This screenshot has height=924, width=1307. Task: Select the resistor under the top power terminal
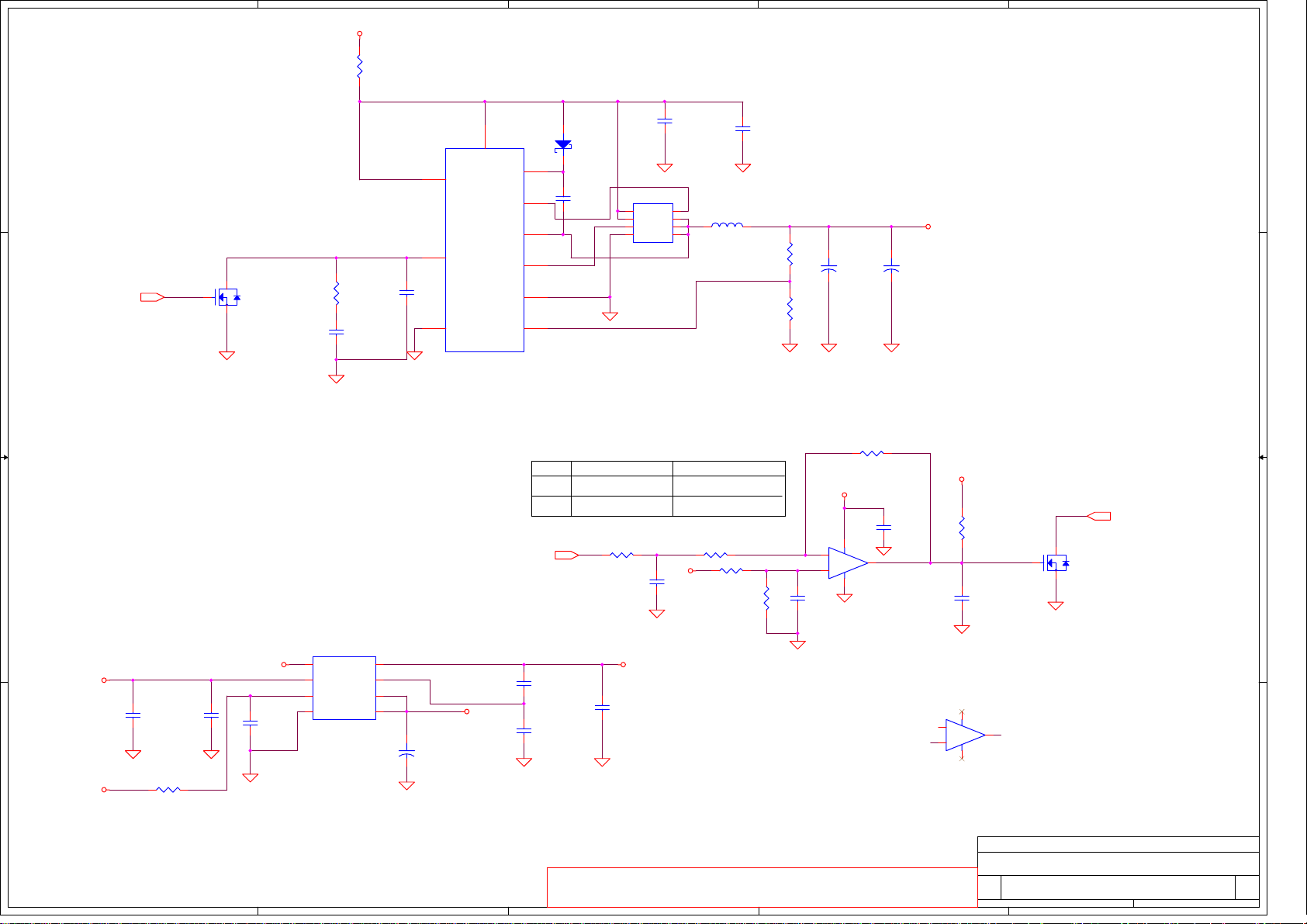click(359, 67)
